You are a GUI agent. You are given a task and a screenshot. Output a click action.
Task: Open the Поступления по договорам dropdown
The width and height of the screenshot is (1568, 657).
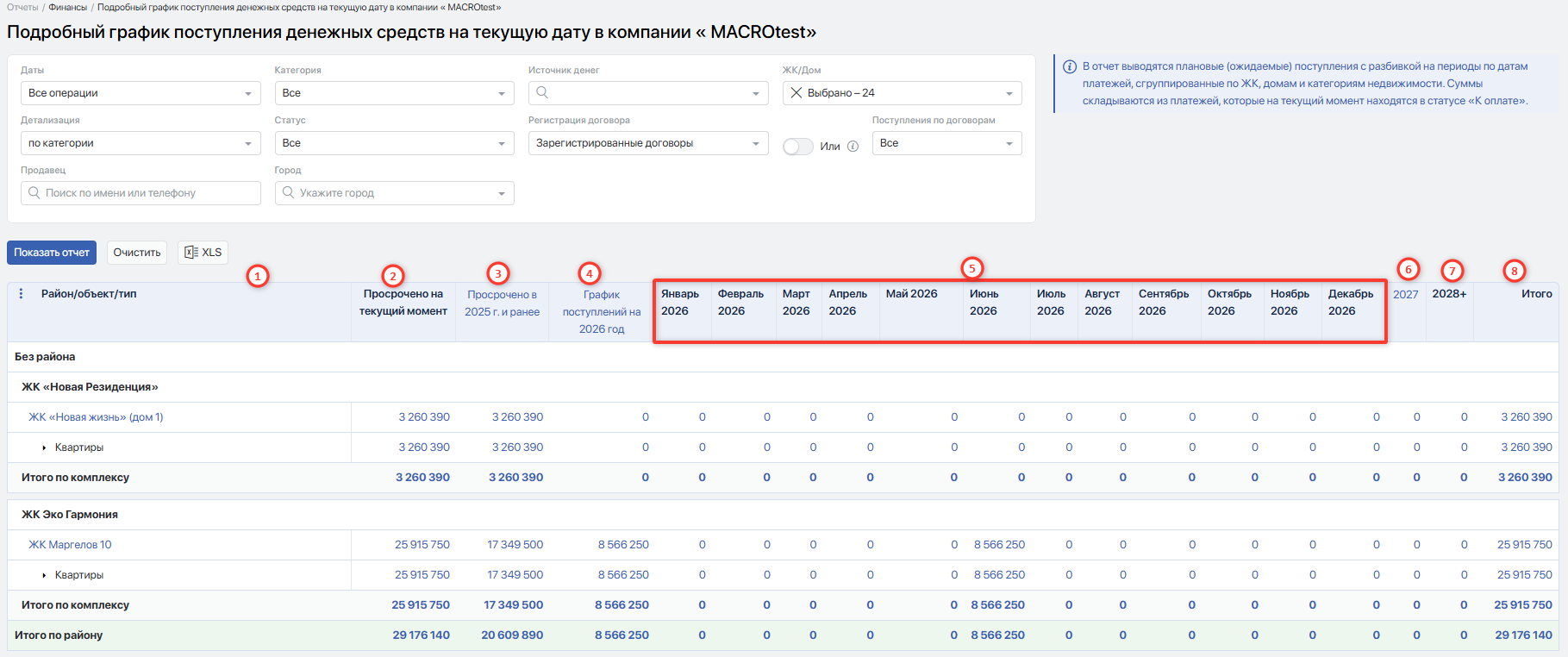pos(947,143)
